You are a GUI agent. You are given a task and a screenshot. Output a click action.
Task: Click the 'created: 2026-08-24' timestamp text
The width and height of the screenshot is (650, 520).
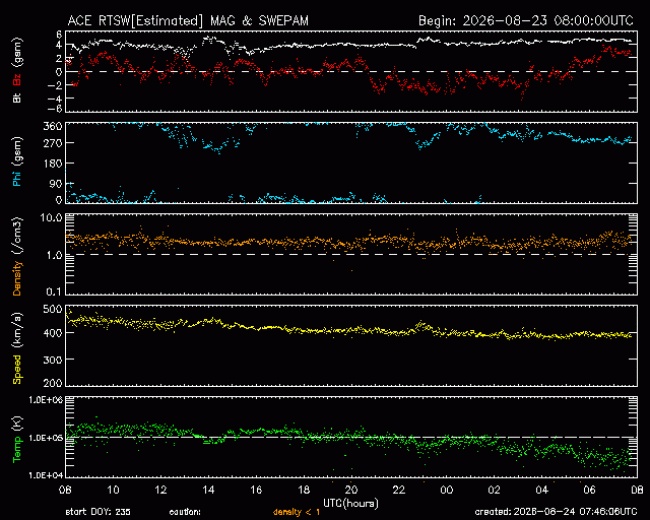[555, 512]
